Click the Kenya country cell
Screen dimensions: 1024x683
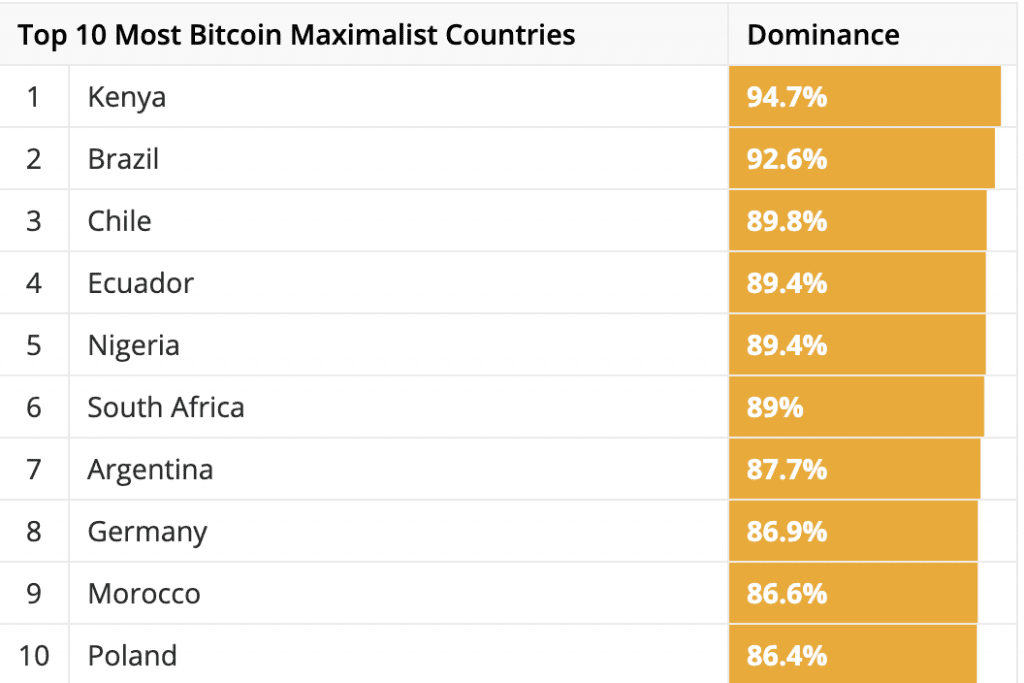tap(127, 97)
